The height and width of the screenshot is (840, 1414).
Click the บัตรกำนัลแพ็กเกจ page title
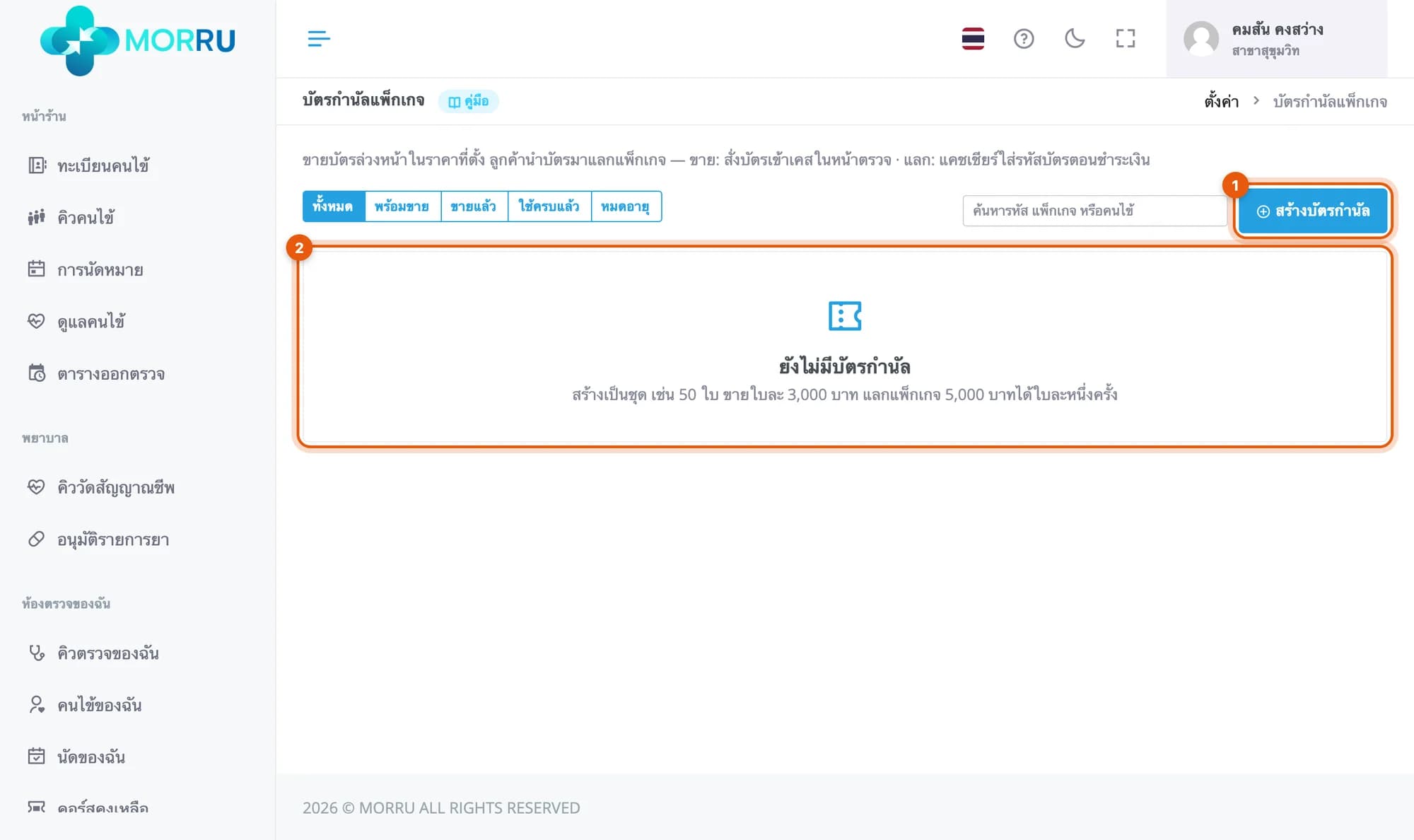coord(363,100)
